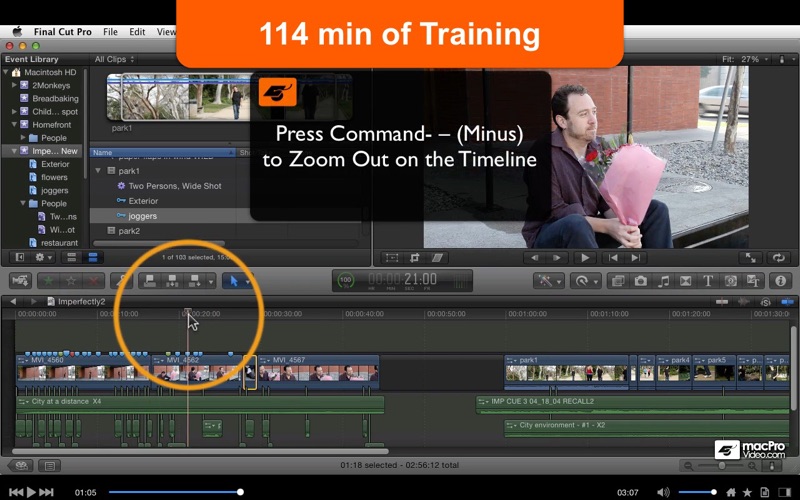
Task: Choose the Select arrow tool
Action: click(234, 281)
